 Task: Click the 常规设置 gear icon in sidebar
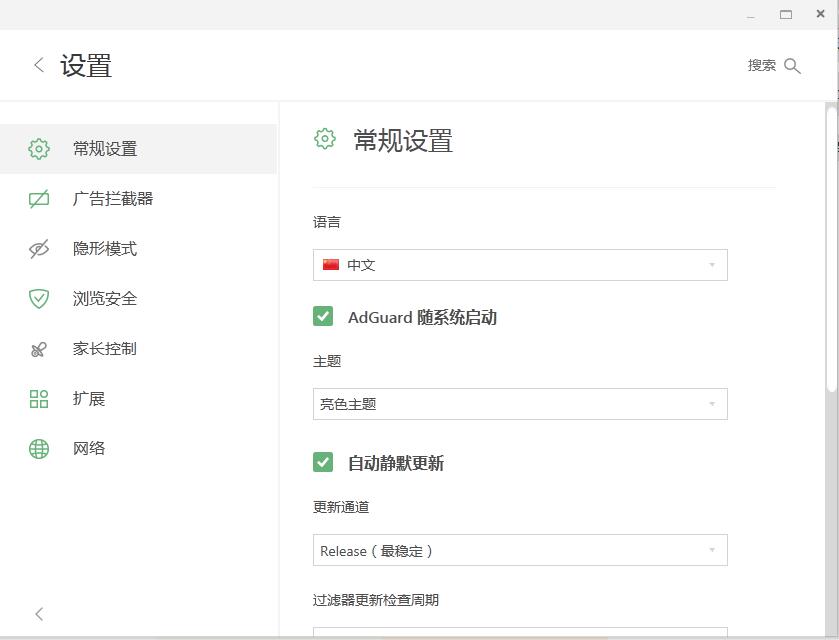[x=39, y=149]
